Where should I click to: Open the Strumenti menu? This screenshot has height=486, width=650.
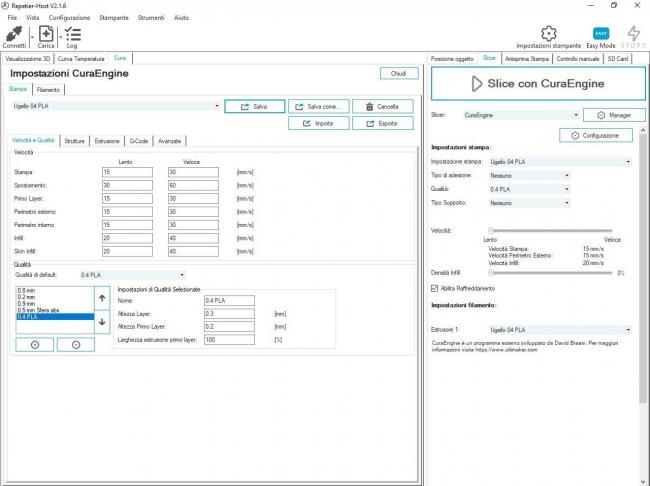[x=152, y=18]
